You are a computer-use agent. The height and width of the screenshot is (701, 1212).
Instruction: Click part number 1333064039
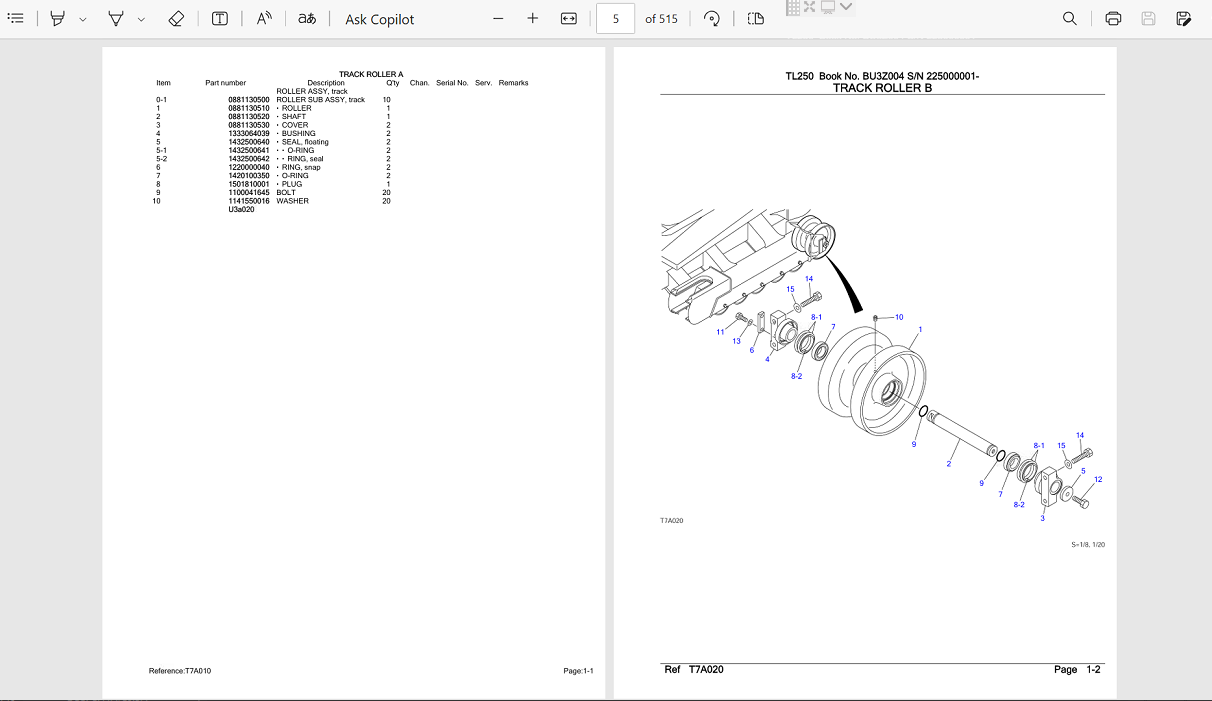tap(249, 133)
